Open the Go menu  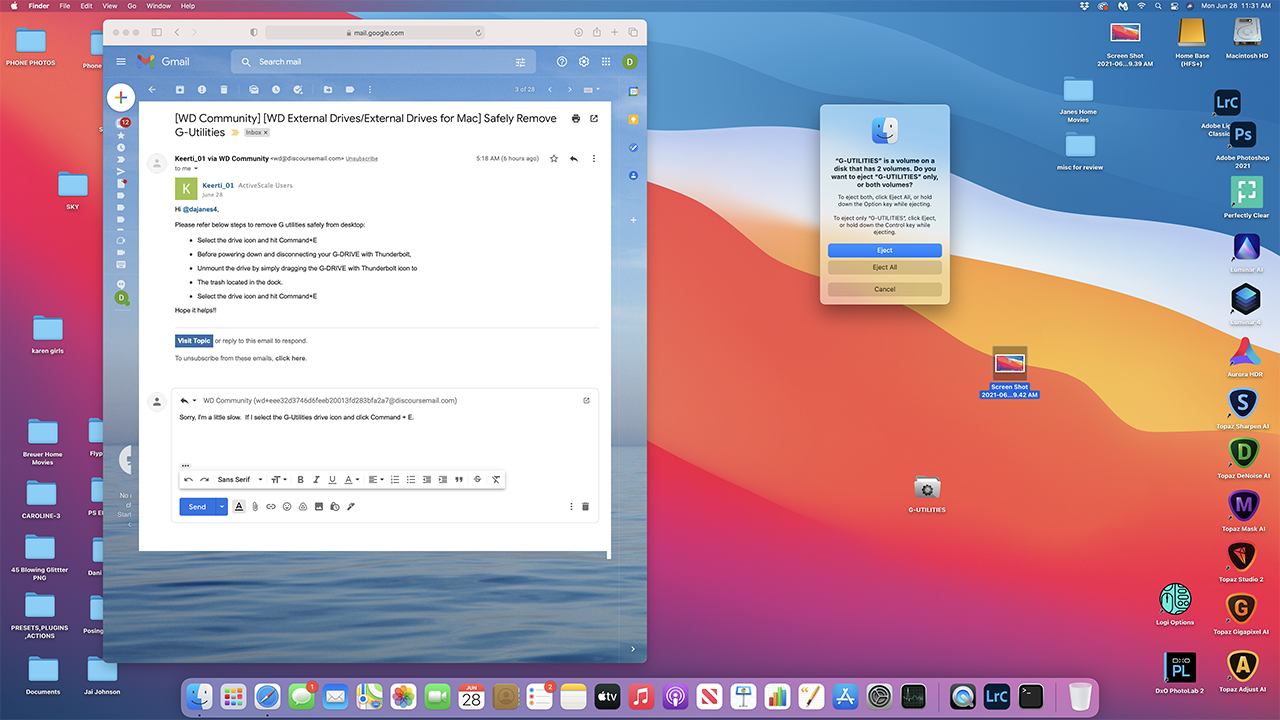tap(132, 6)
